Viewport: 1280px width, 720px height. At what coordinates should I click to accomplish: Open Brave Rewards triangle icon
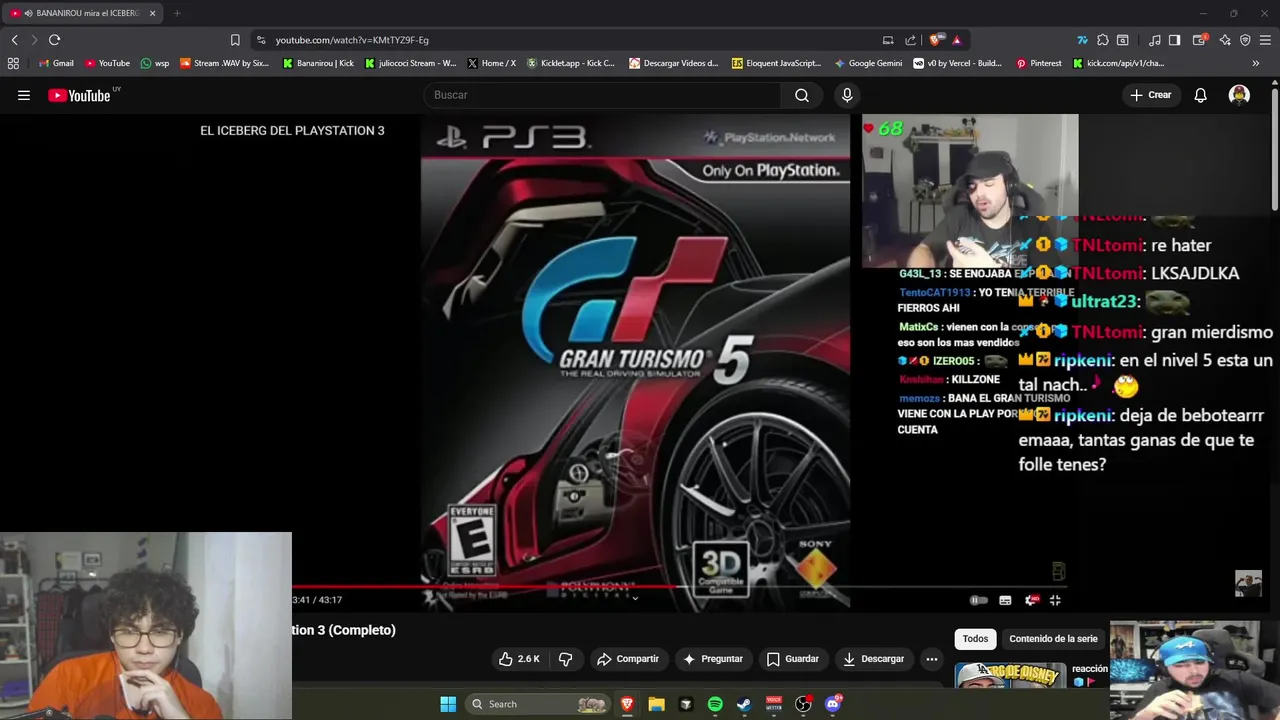pyautogui.click(x=957, y=40)
